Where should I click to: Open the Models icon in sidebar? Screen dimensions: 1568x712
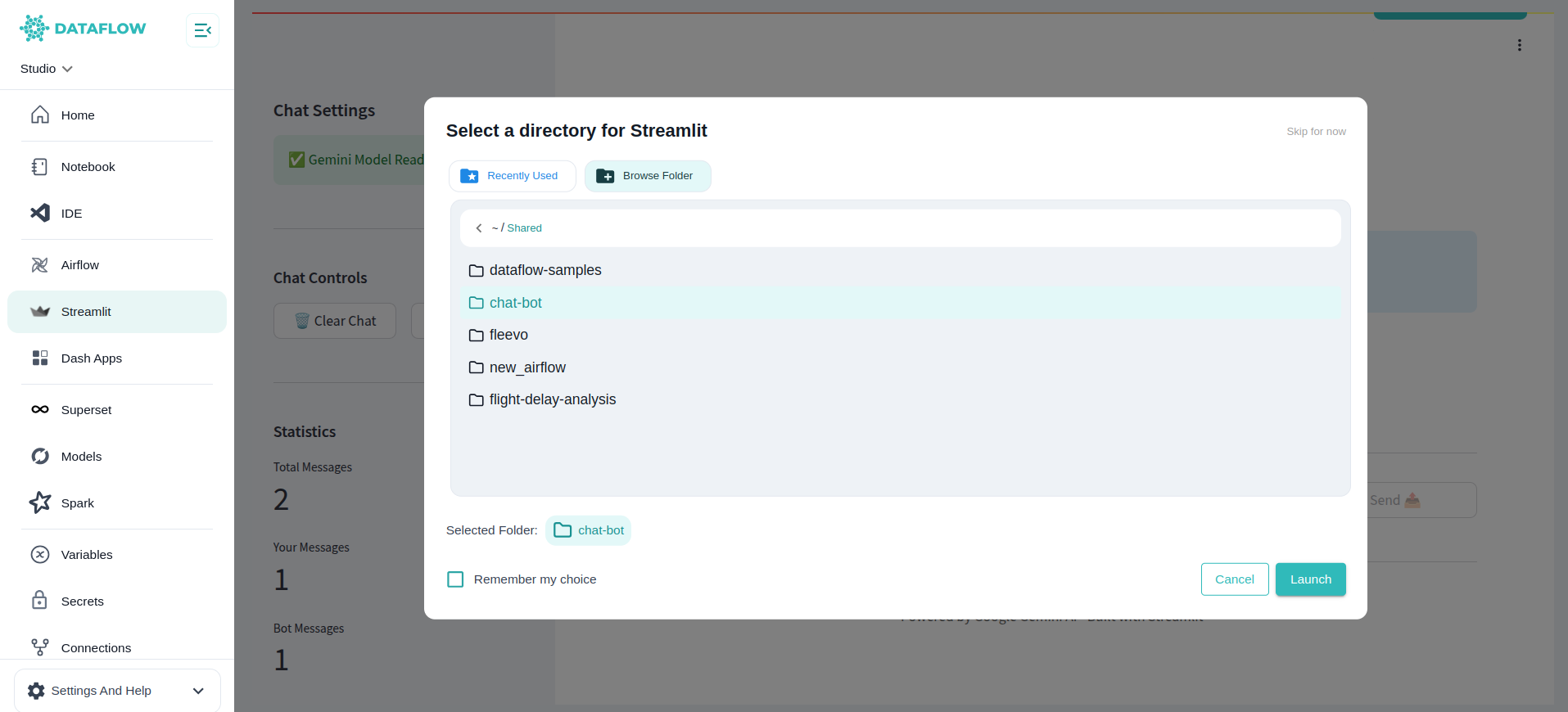point(39,457)
